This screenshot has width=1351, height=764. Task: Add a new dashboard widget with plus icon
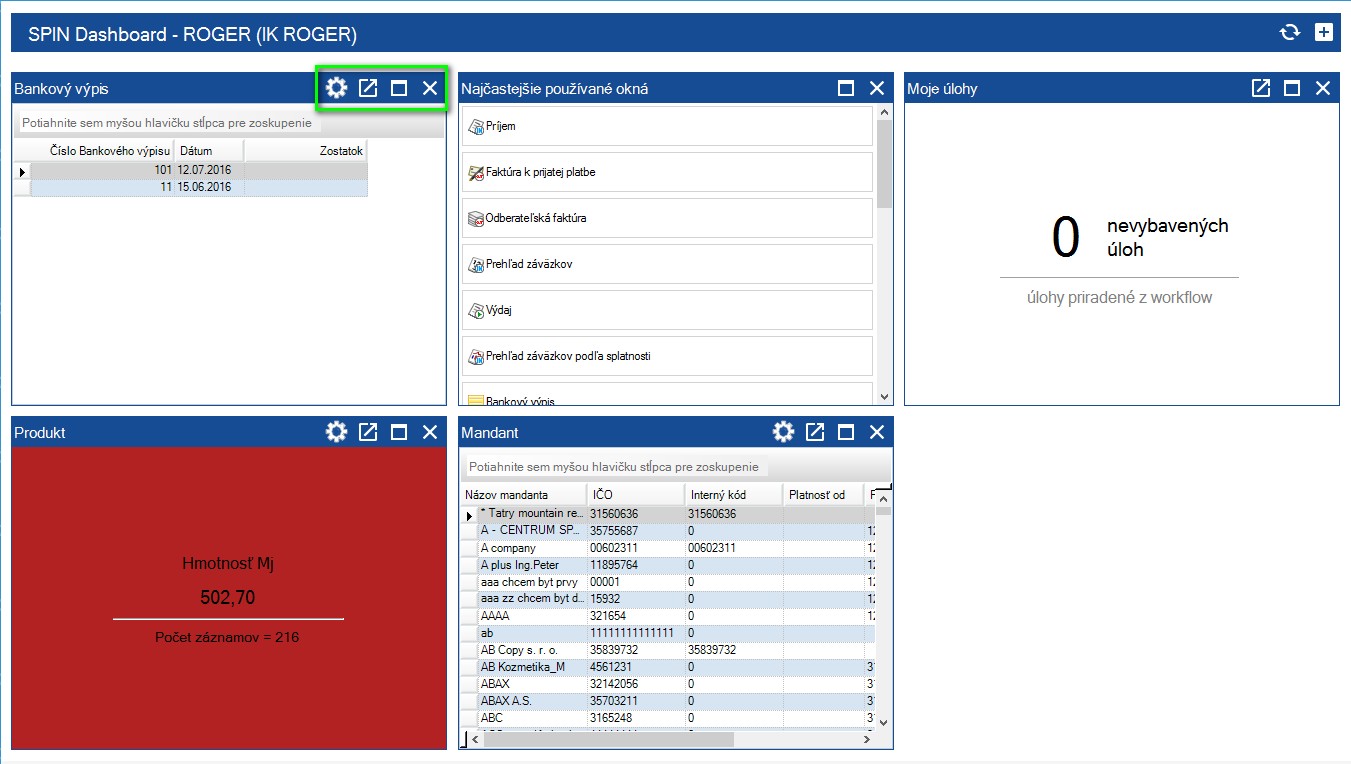tap(1323, 33)
